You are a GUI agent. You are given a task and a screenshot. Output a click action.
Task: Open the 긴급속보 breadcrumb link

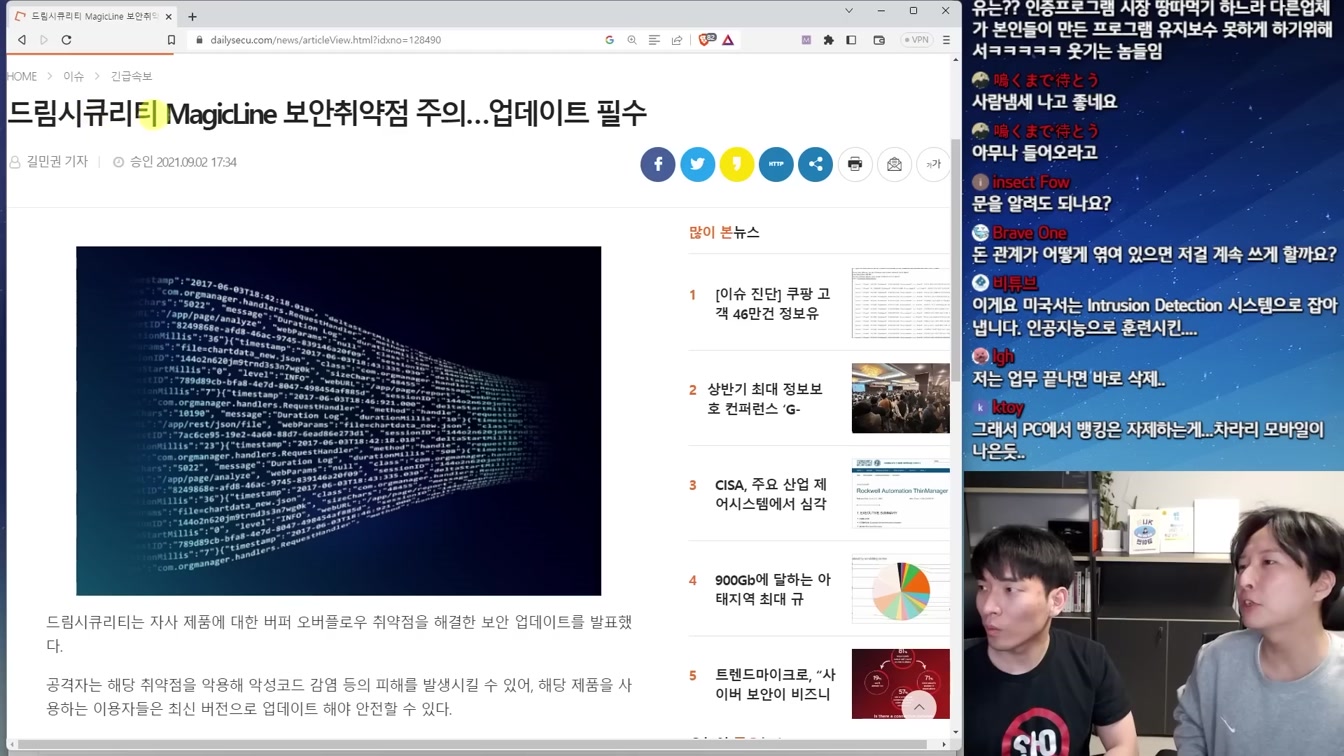[x=131, y=76]
